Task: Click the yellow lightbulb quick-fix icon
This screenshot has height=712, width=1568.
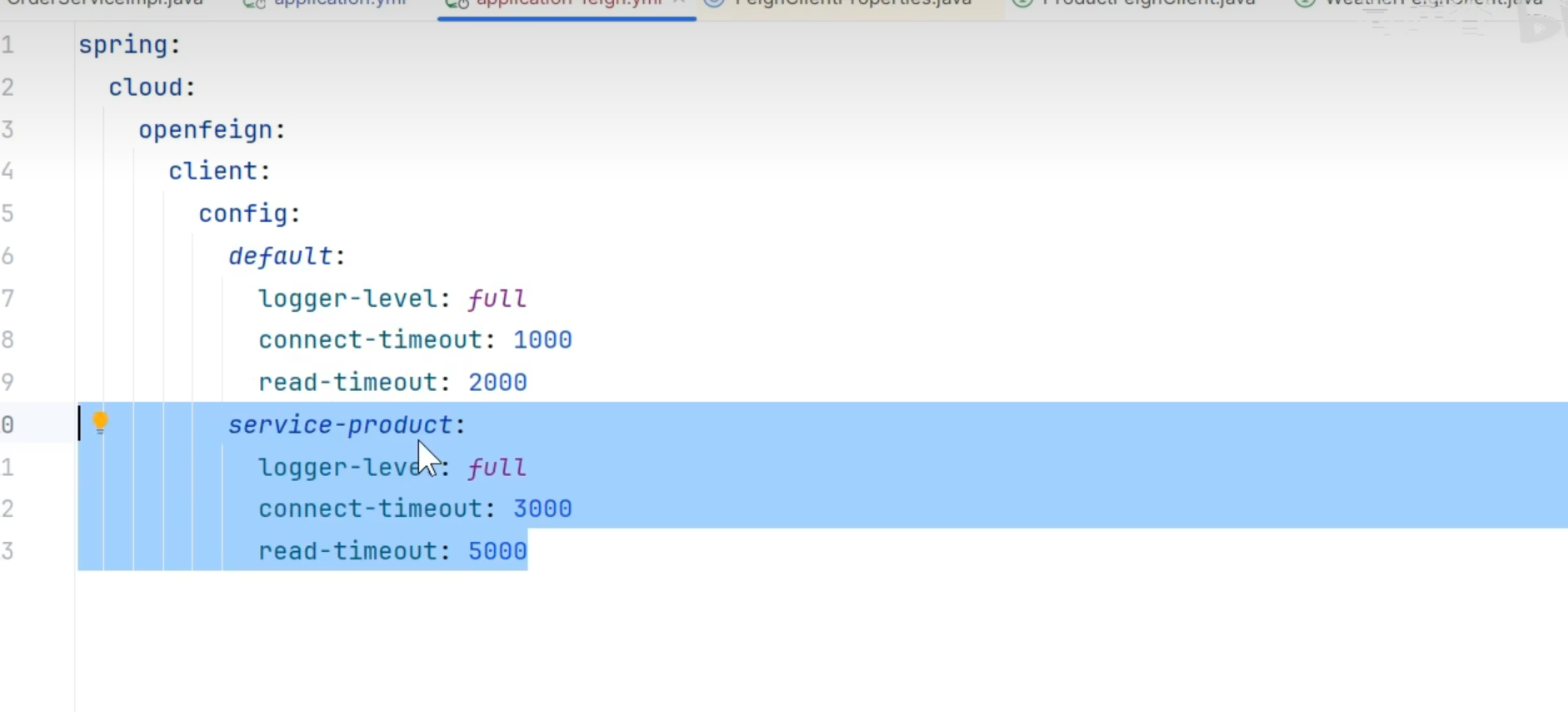Action: coord(100,422)
